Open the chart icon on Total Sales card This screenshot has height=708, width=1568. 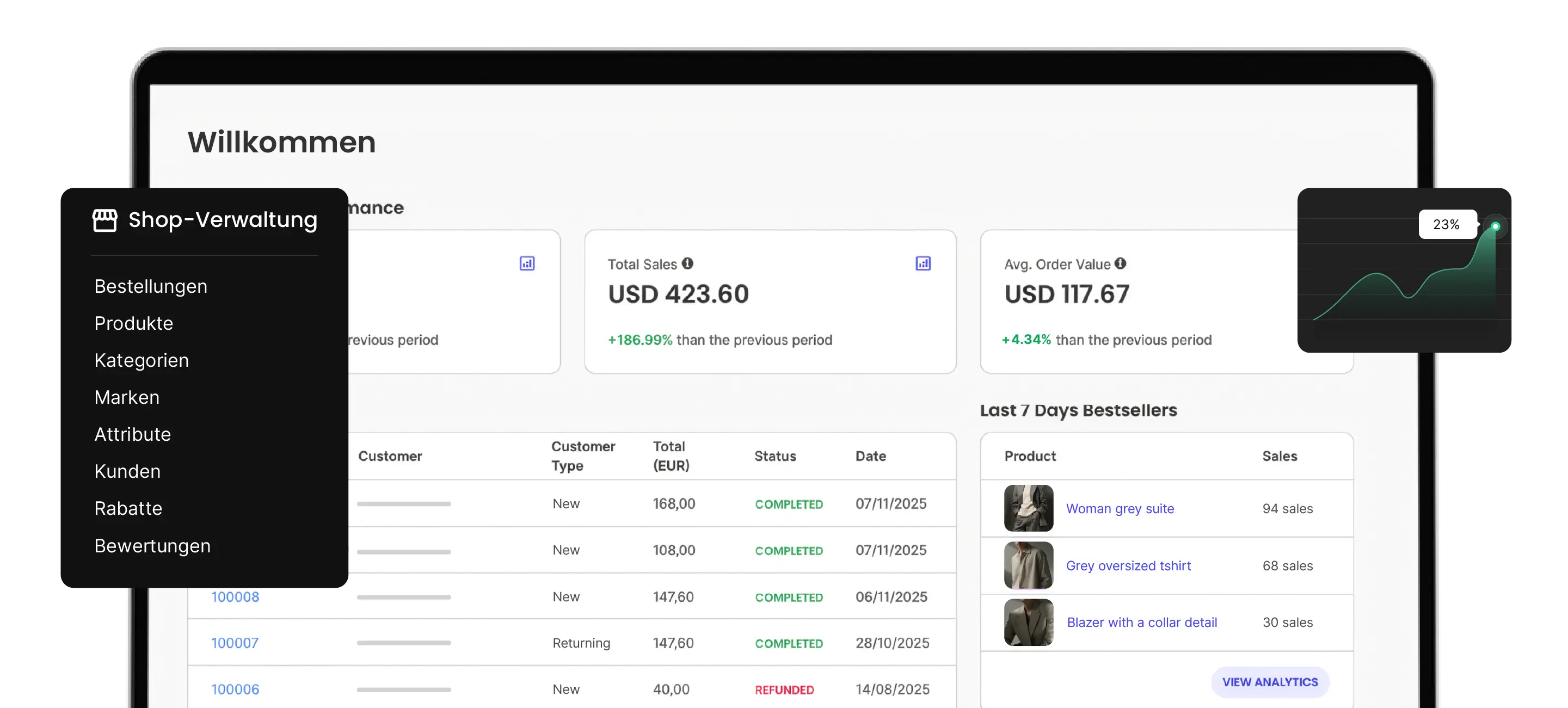pos(923,263)
